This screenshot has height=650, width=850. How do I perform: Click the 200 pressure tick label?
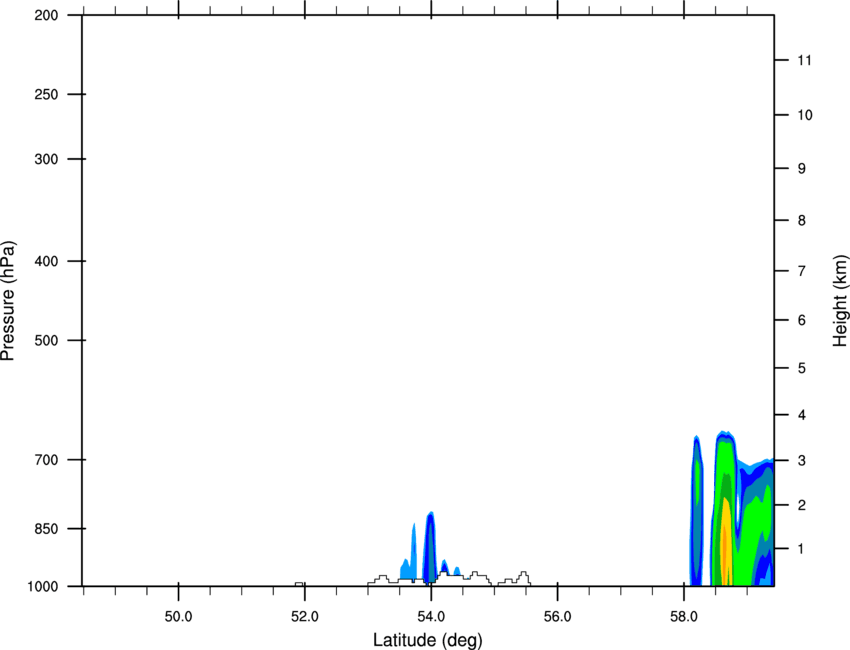(x=46, y=15)
